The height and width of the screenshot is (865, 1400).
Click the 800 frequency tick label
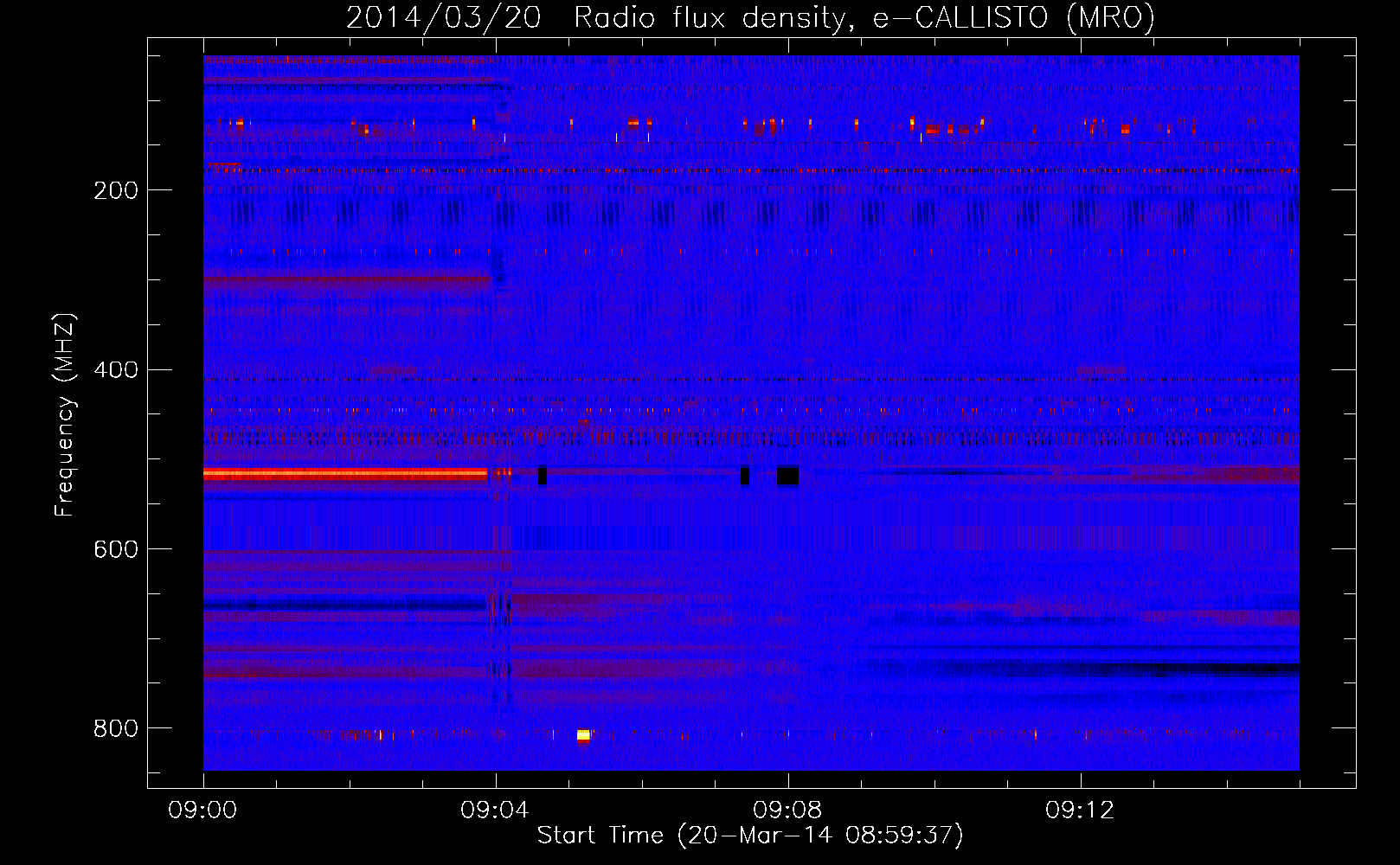click(116, 729)
